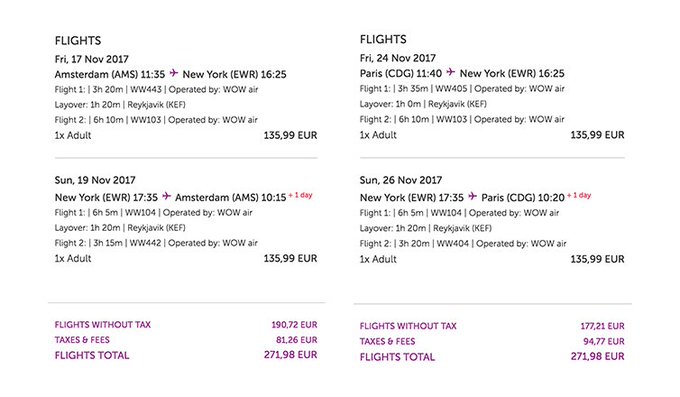Select the Sun, 26 Nov 2017 date heading
680x397 pixels.
(401, 180)
